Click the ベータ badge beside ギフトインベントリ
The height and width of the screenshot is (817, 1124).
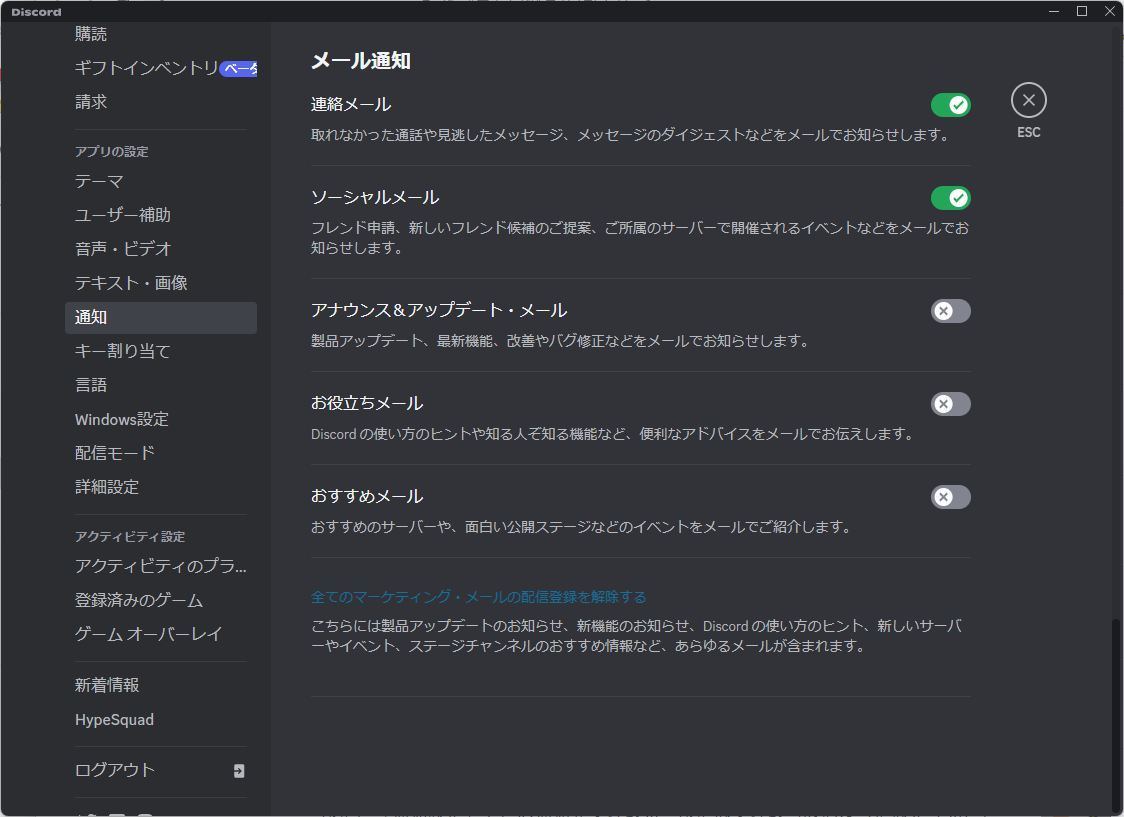[x=239, y=69]
